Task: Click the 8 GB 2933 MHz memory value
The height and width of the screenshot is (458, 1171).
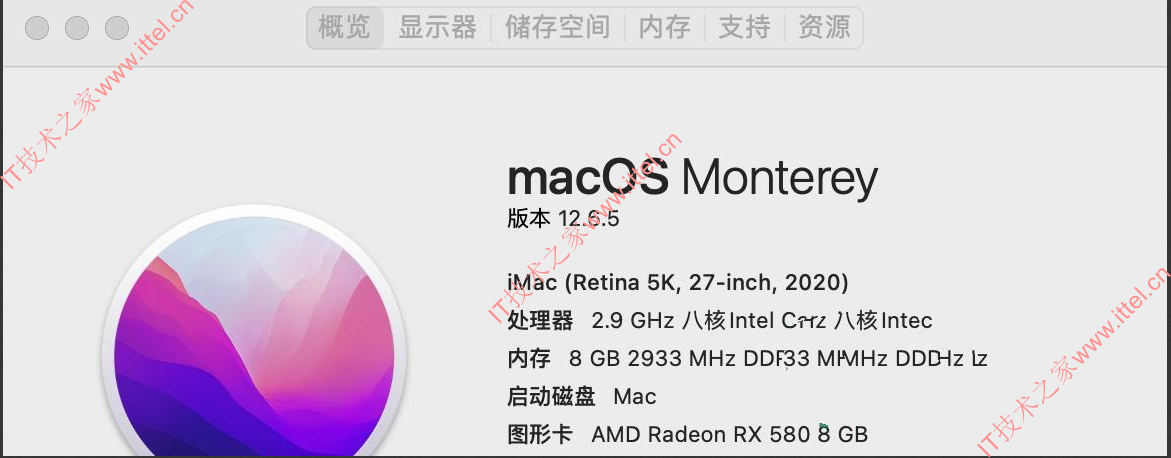Action: (778, 359)
